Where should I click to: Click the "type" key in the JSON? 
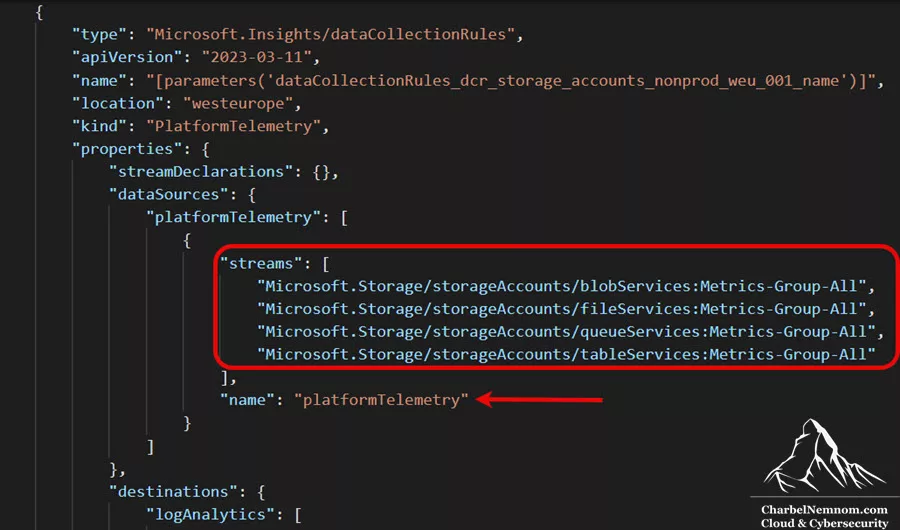click(x=99, y=34)
